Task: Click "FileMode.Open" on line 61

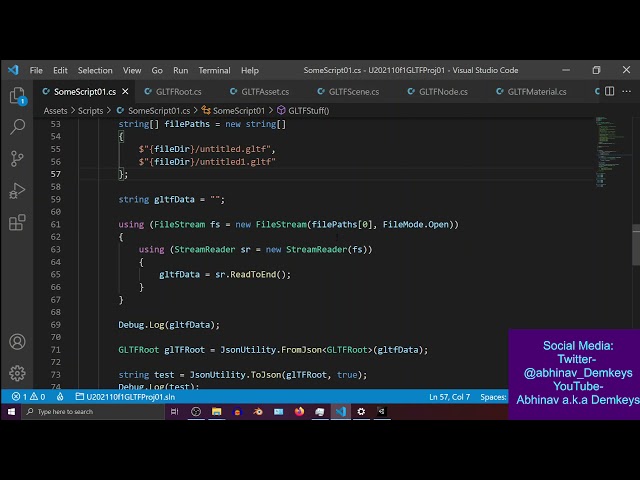Action: coord(416,224)
